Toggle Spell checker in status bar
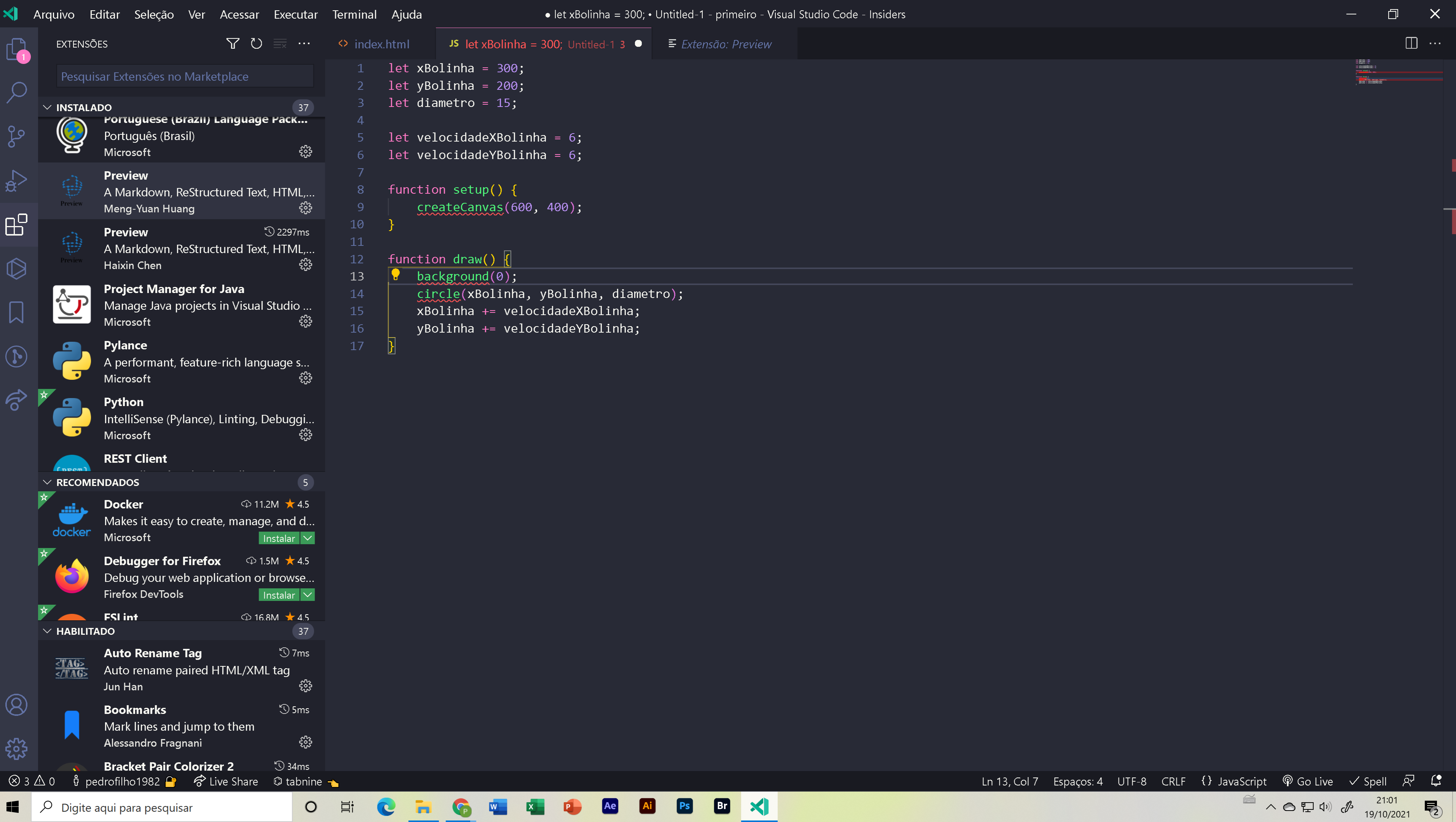1456x822 pixels. 1368,781
